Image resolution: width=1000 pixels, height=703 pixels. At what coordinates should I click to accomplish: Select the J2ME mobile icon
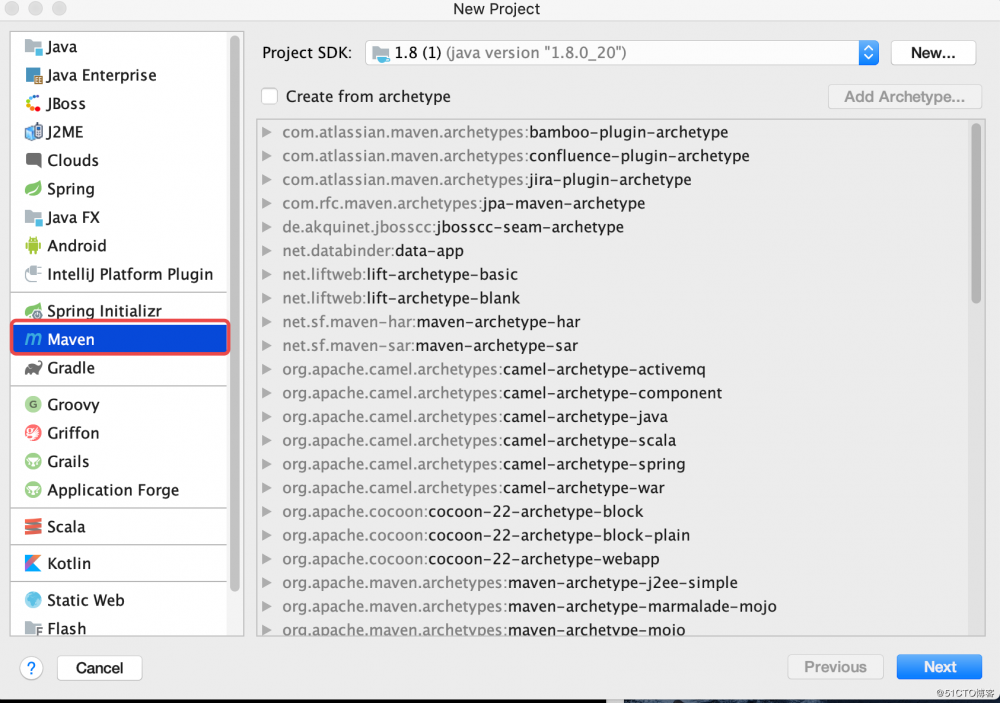tap(33, 132)
